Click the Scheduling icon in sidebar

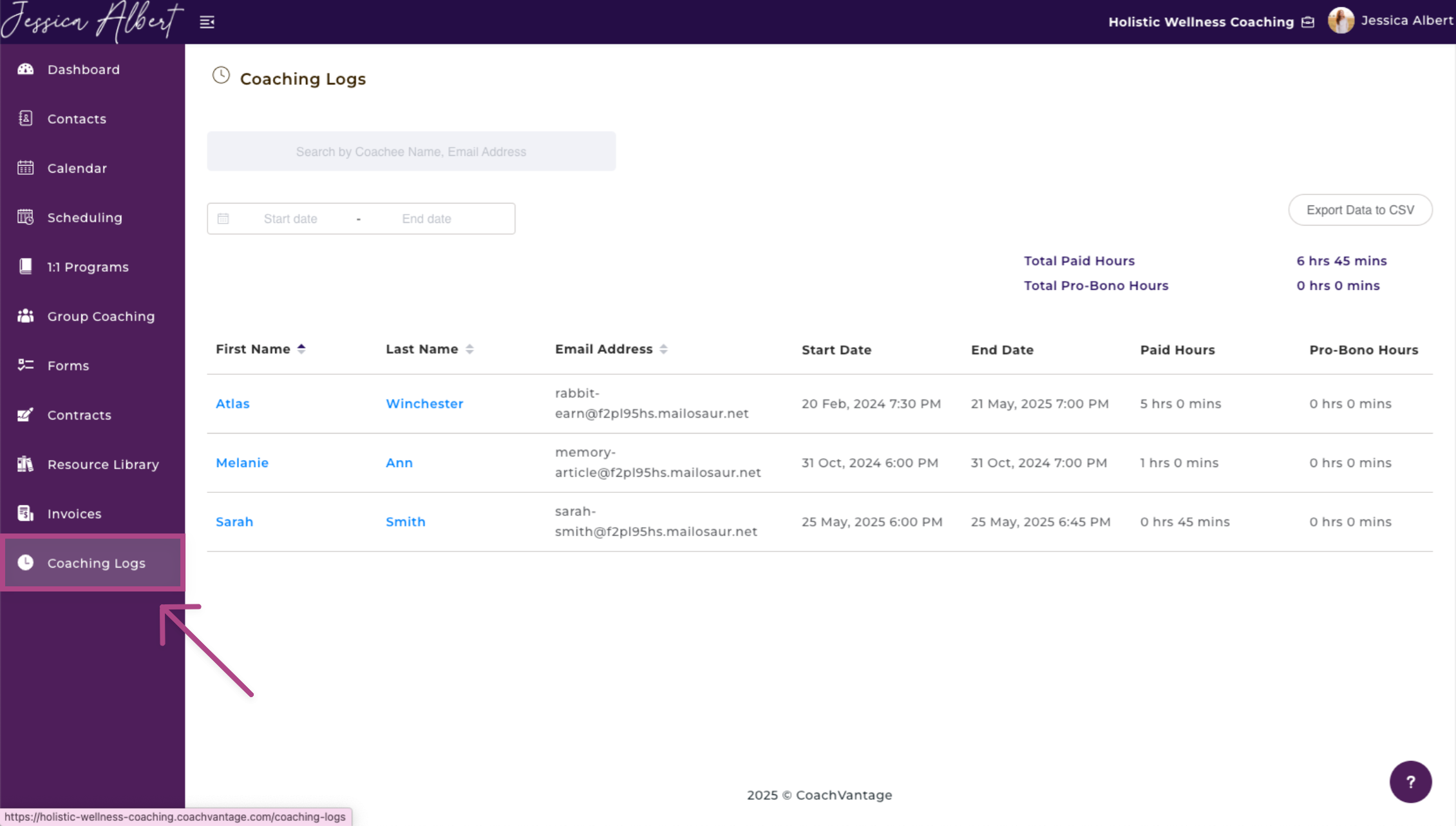point(26,217)
